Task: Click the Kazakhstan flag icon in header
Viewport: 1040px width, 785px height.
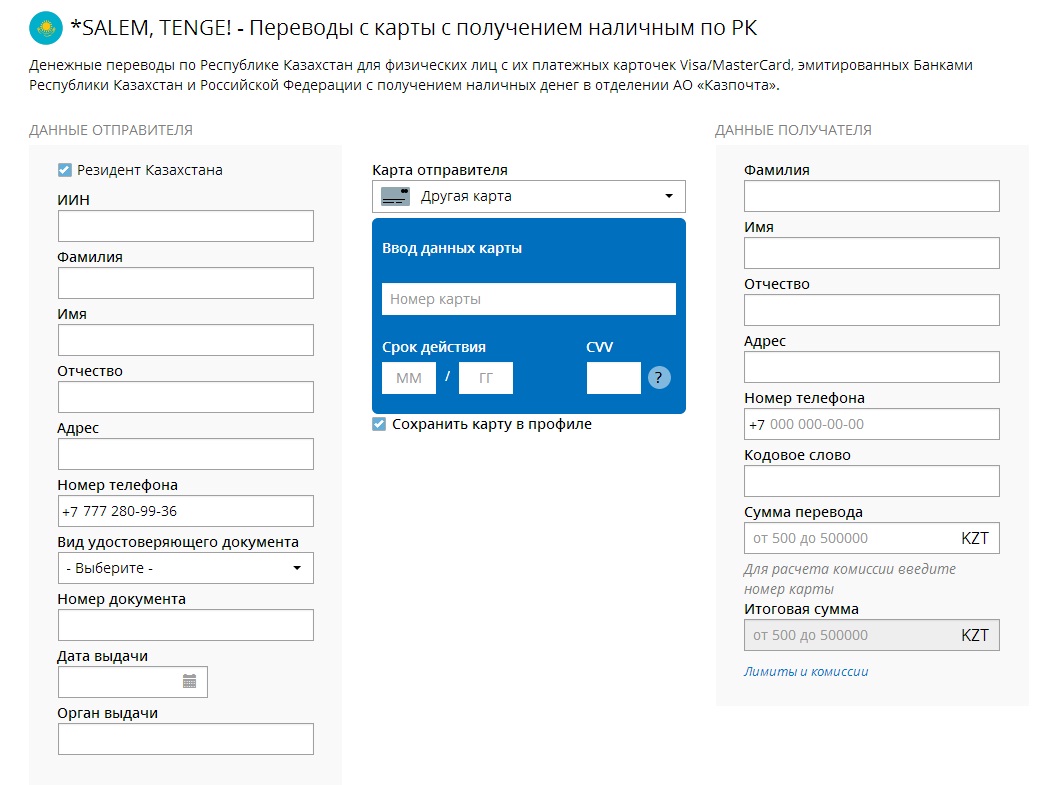Action: click(44, 28)
